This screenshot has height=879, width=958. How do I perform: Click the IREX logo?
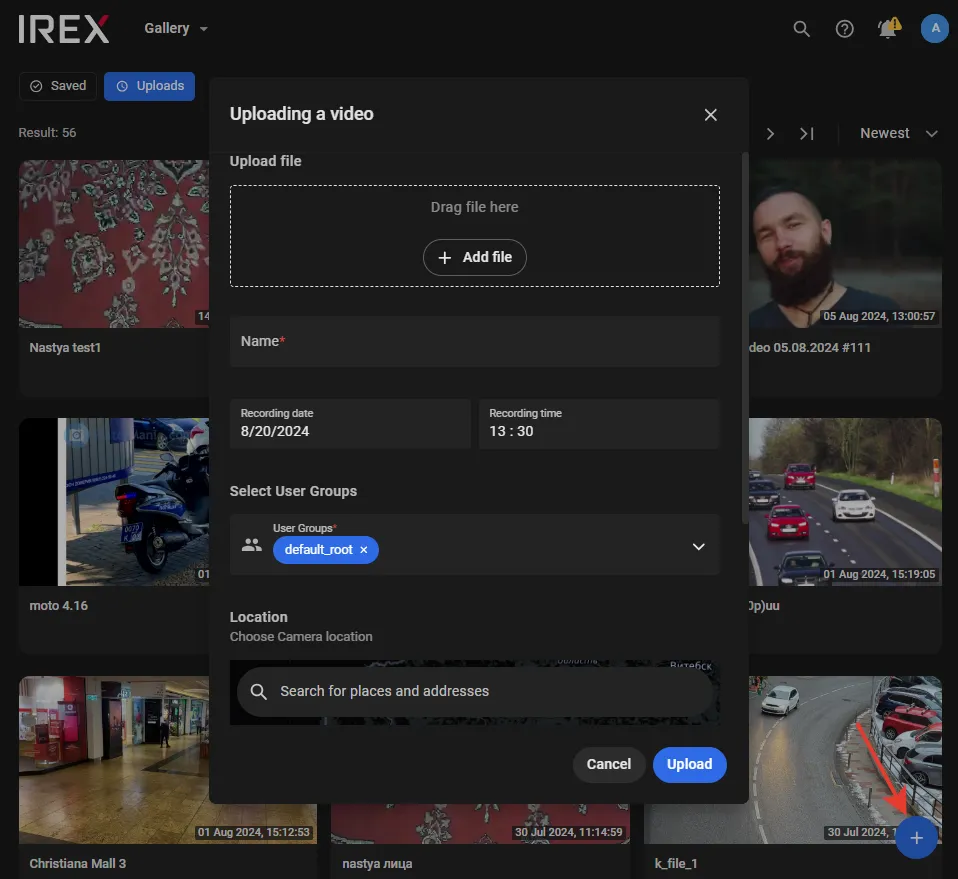coord(64,29)
